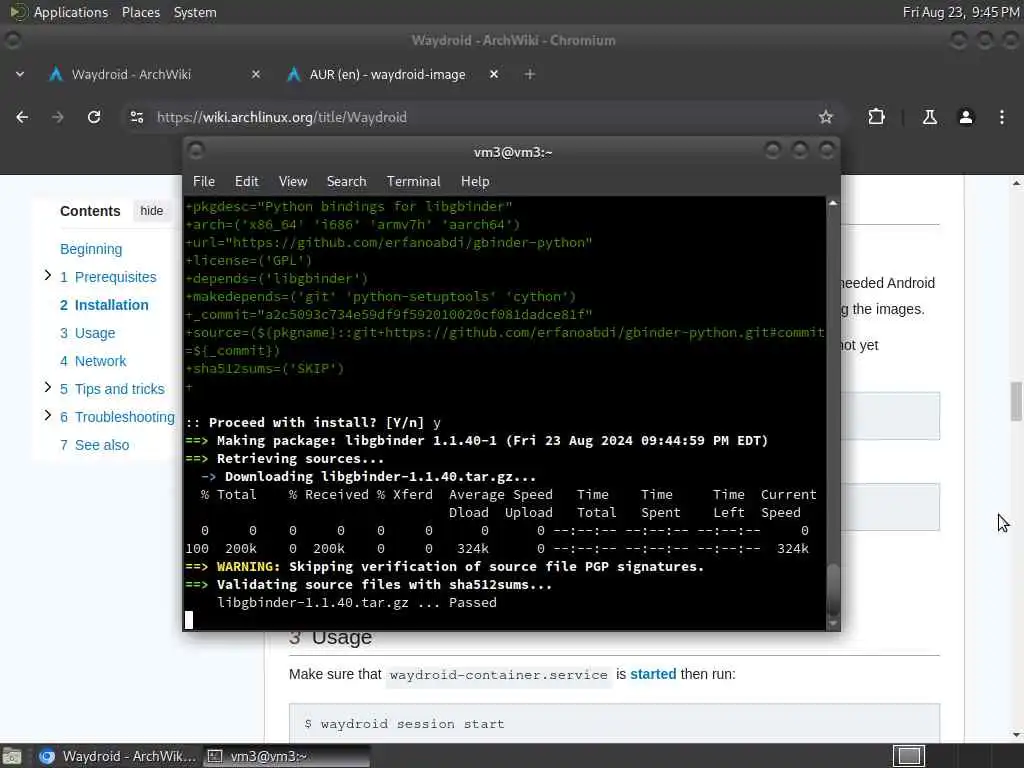Switch to Waydroid - ArchWiki taskbar button

pyautogui.click(x=118, y=756)
